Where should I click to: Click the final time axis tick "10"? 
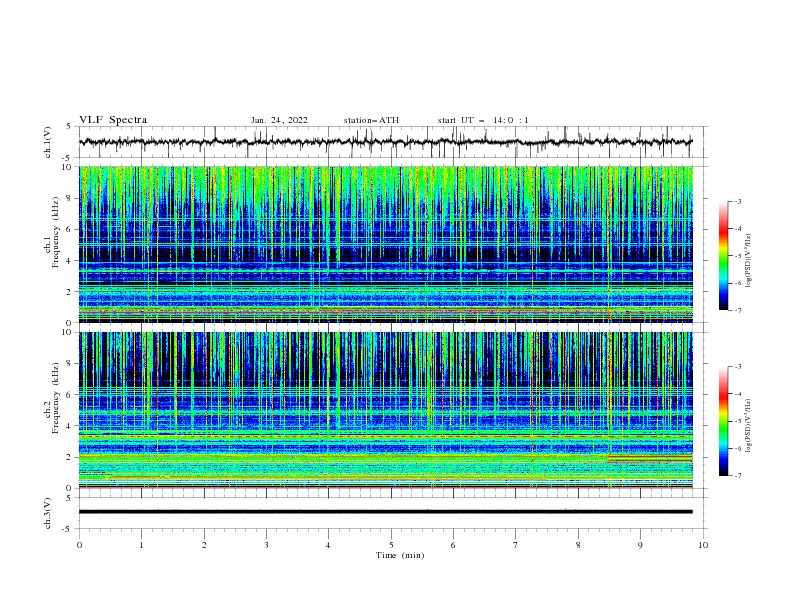pos(703,545)
